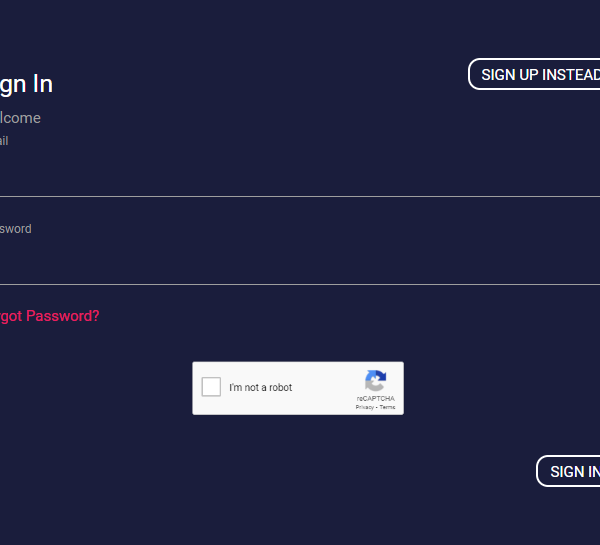Image resolution: width=600 pixels, height=545 pixels.
Task: Open the reCAPTCHA Privacy link
Action: [x=364, y=407]
